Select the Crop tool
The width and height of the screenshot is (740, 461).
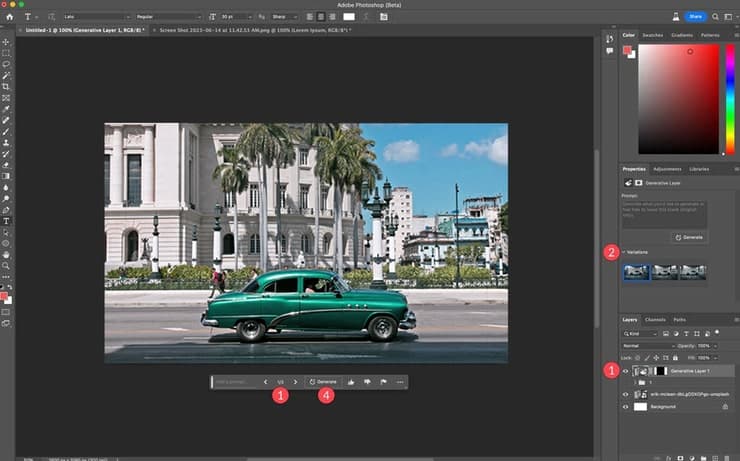click(x=7, y=86)
